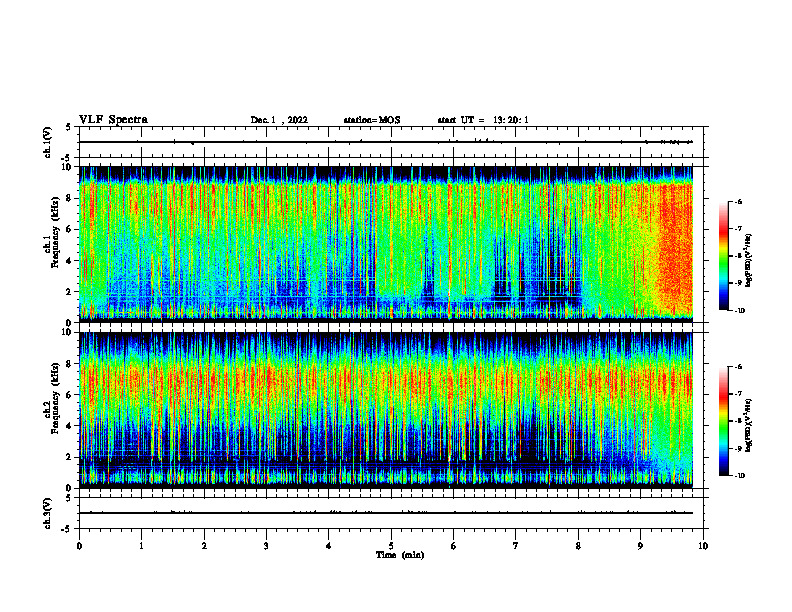Click the "VLF Spectra" title text
The image size is (792, 612).
[113, 120]
